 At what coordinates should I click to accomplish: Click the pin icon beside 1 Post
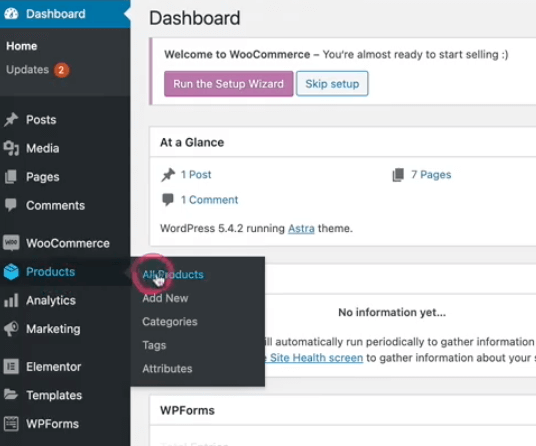[x=168, y=175]
